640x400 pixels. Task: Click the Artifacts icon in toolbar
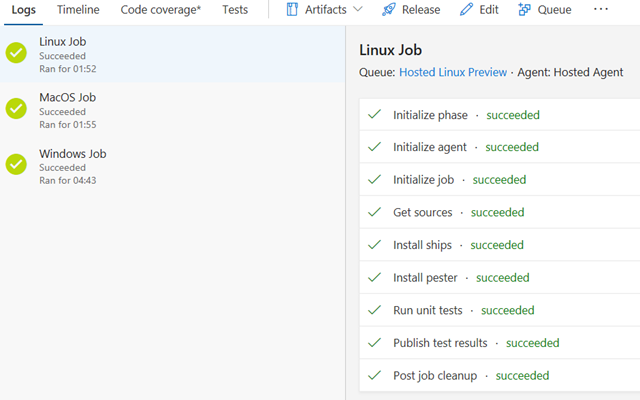(x=292, y=10)
